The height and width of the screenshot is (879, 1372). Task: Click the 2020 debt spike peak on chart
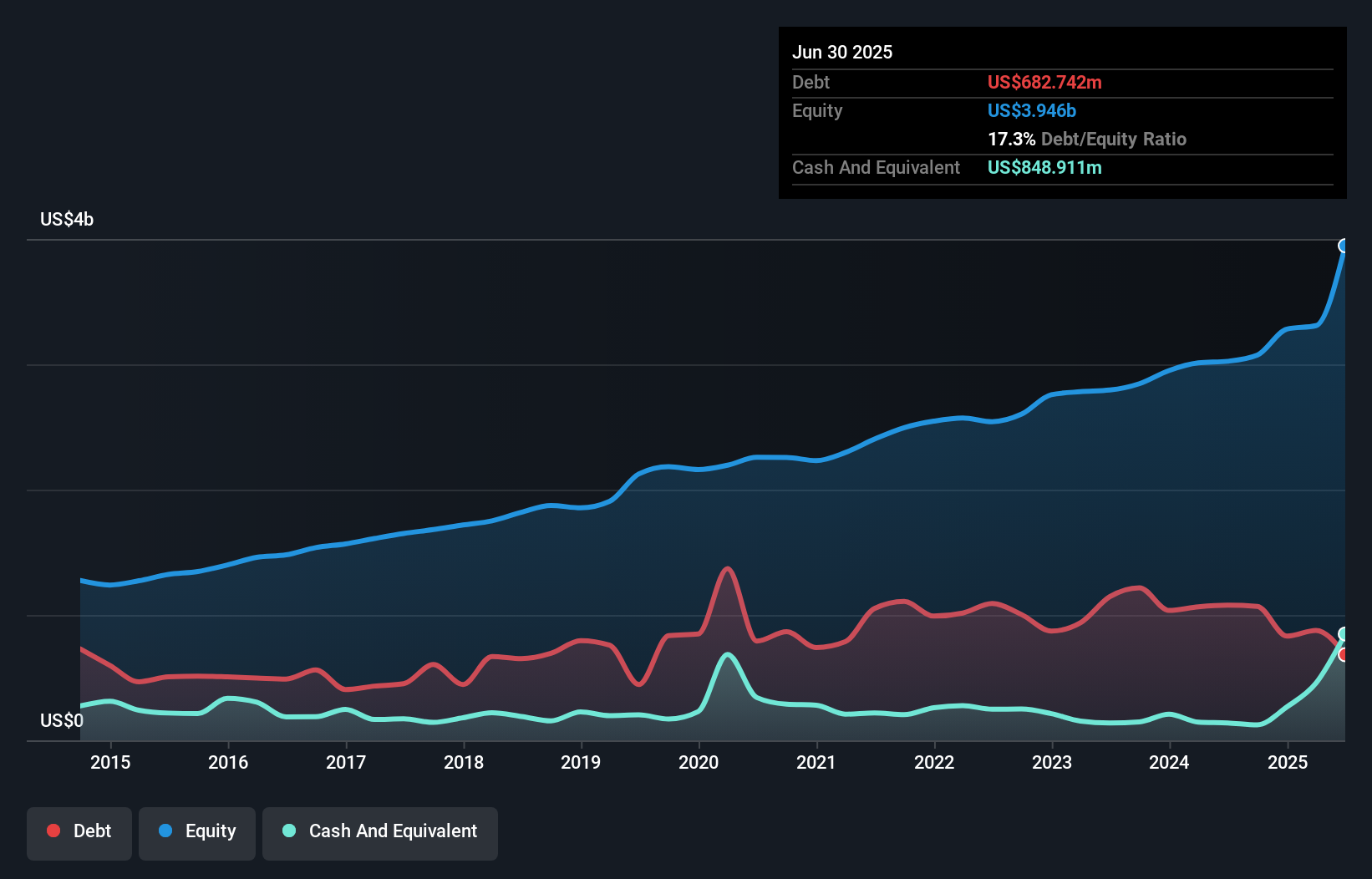pos(728,568)
